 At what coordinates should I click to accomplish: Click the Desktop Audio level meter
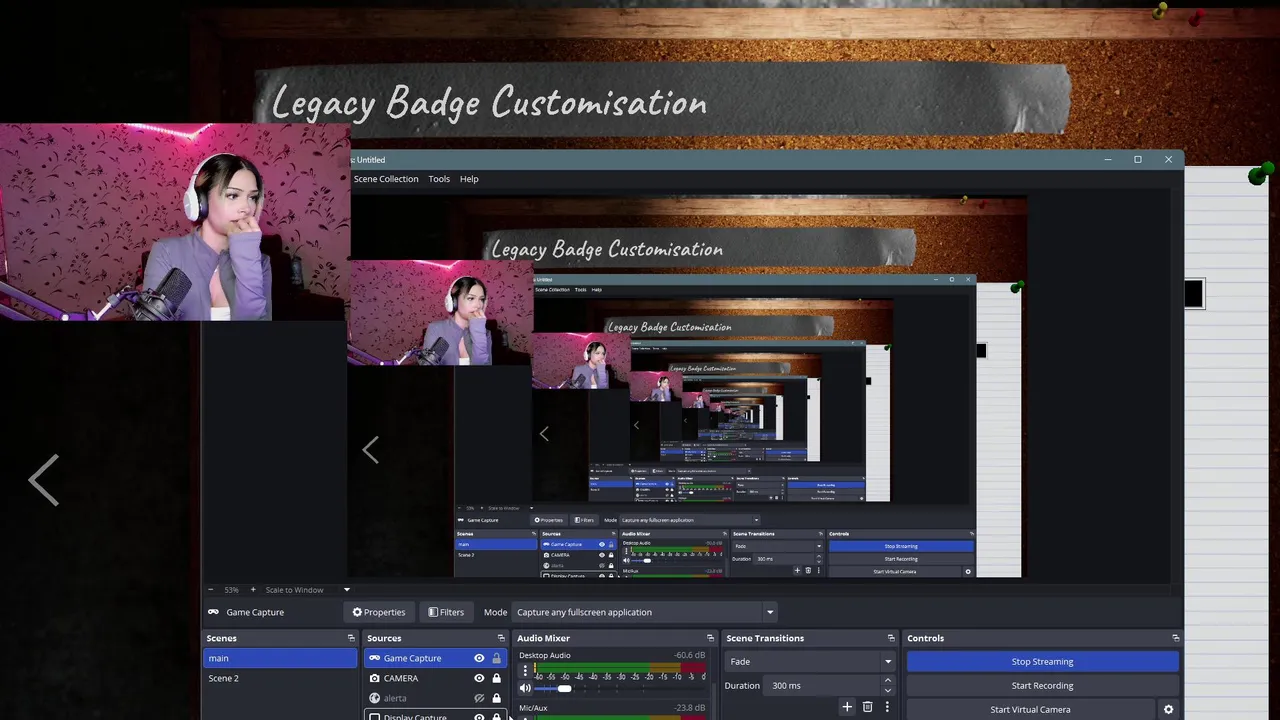pyautogui.click(x=619, y=667)
